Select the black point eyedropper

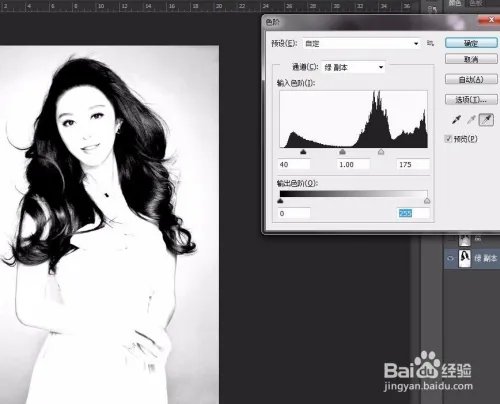pyautogui.click(x=456, y=120)
